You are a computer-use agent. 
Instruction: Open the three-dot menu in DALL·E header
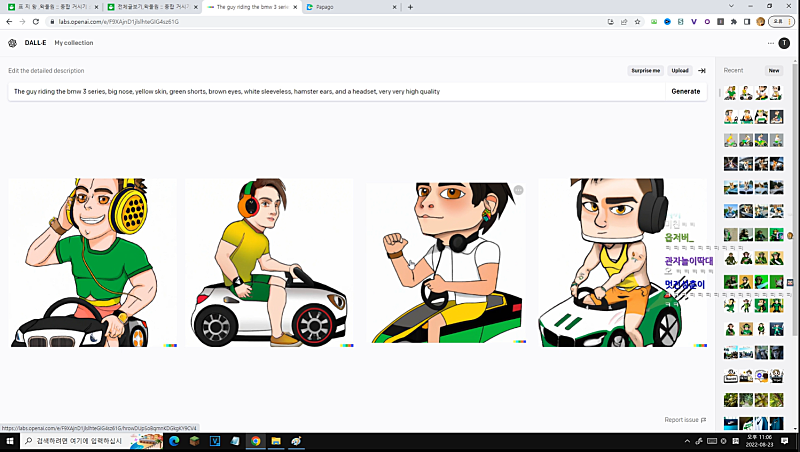click(x=770, y=43)
